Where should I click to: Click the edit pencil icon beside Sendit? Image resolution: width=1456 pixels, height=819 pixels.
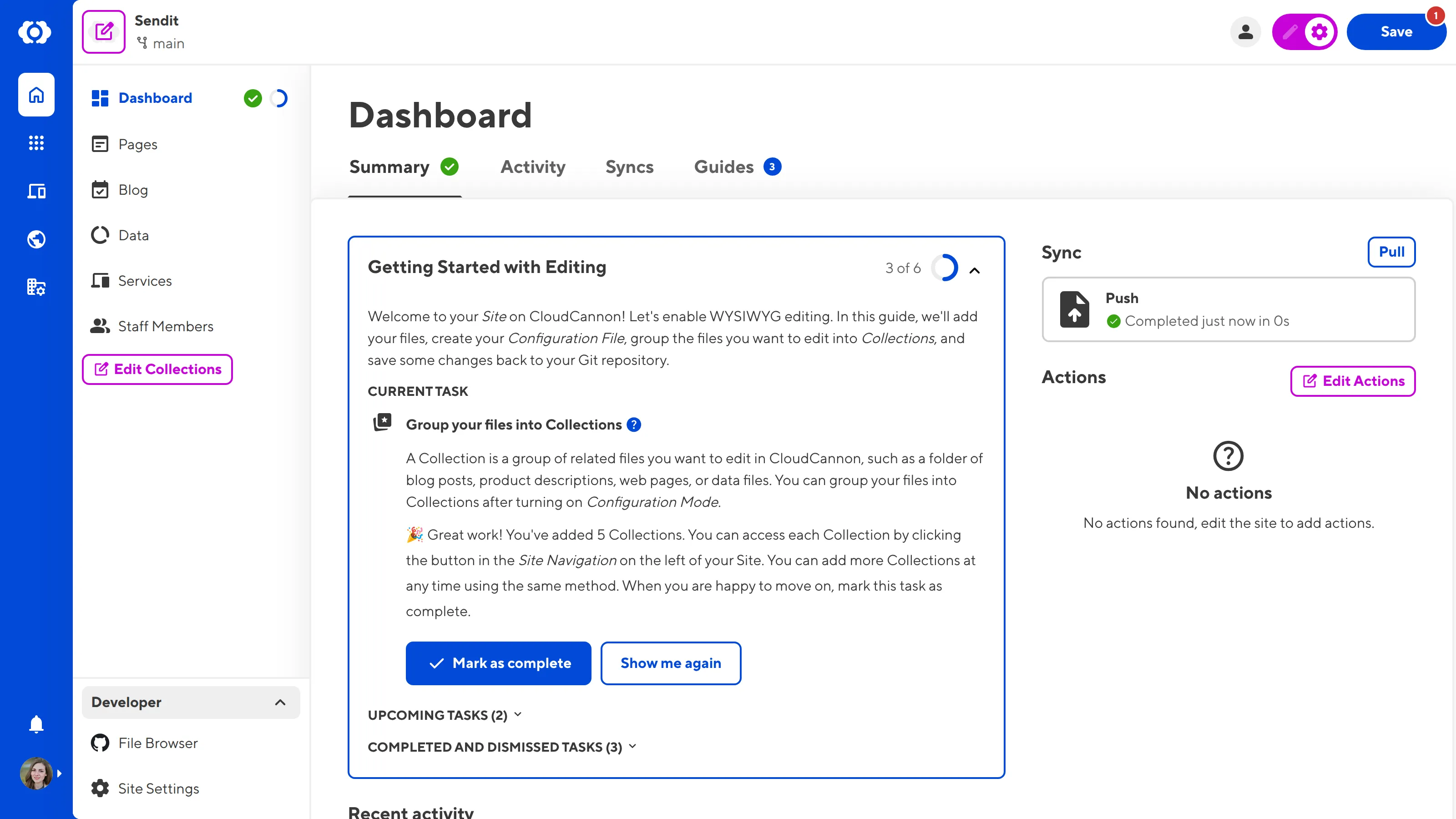tap(103, 31)
